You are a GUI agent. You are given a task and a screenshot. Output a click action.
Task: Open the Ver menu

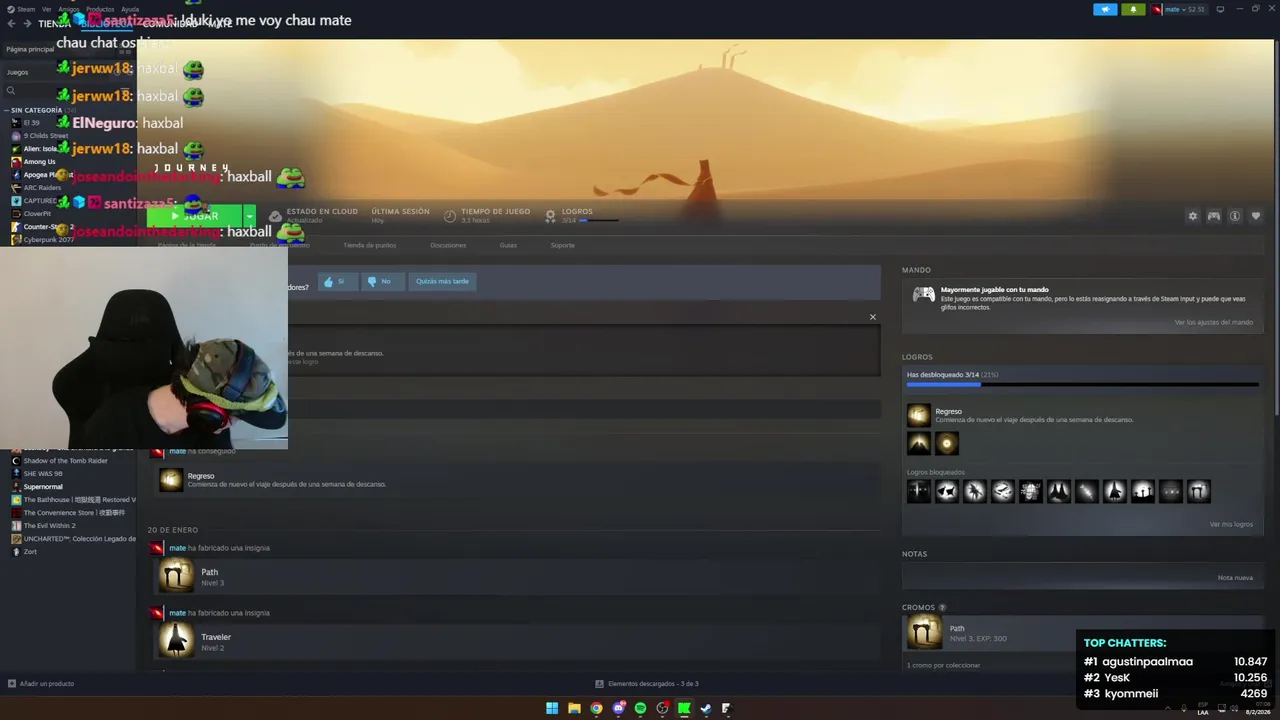(47, 9)
